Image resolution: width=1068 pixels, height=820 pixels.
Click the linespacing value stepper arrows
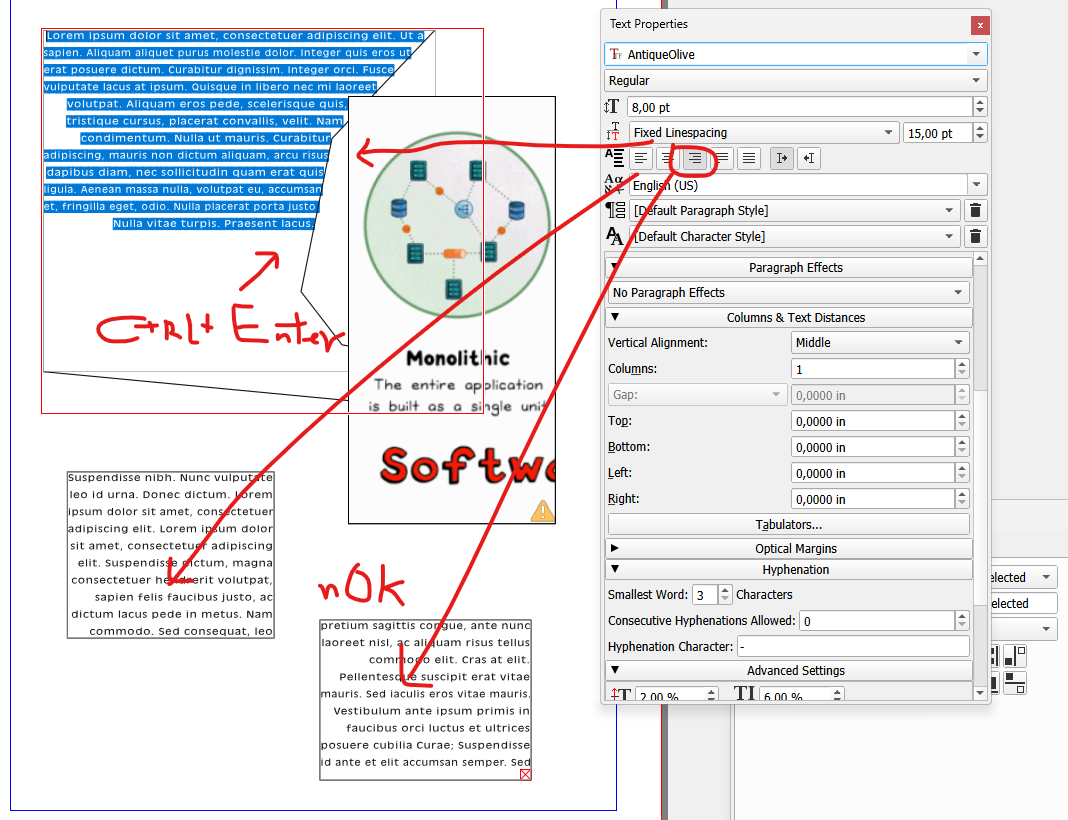[980, 133]
